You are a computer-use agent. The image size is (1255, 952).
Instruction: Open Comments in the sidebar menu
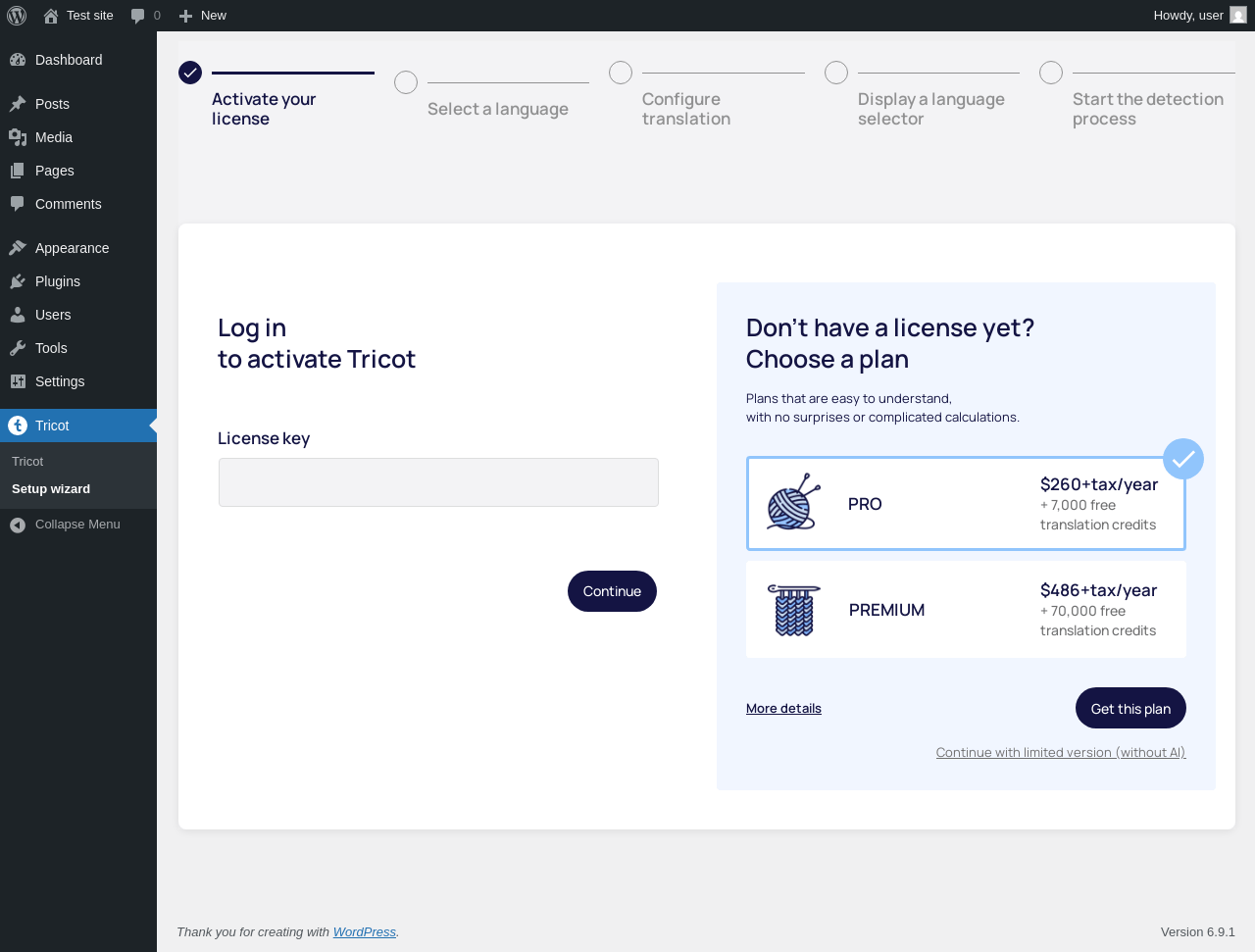[78, 204]
